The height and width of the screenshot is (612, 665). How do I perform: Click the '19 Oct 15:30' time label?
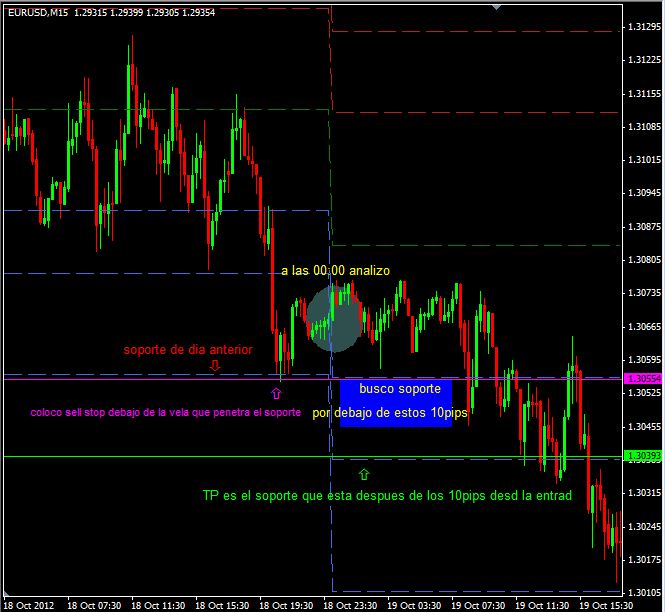[606, 605]
